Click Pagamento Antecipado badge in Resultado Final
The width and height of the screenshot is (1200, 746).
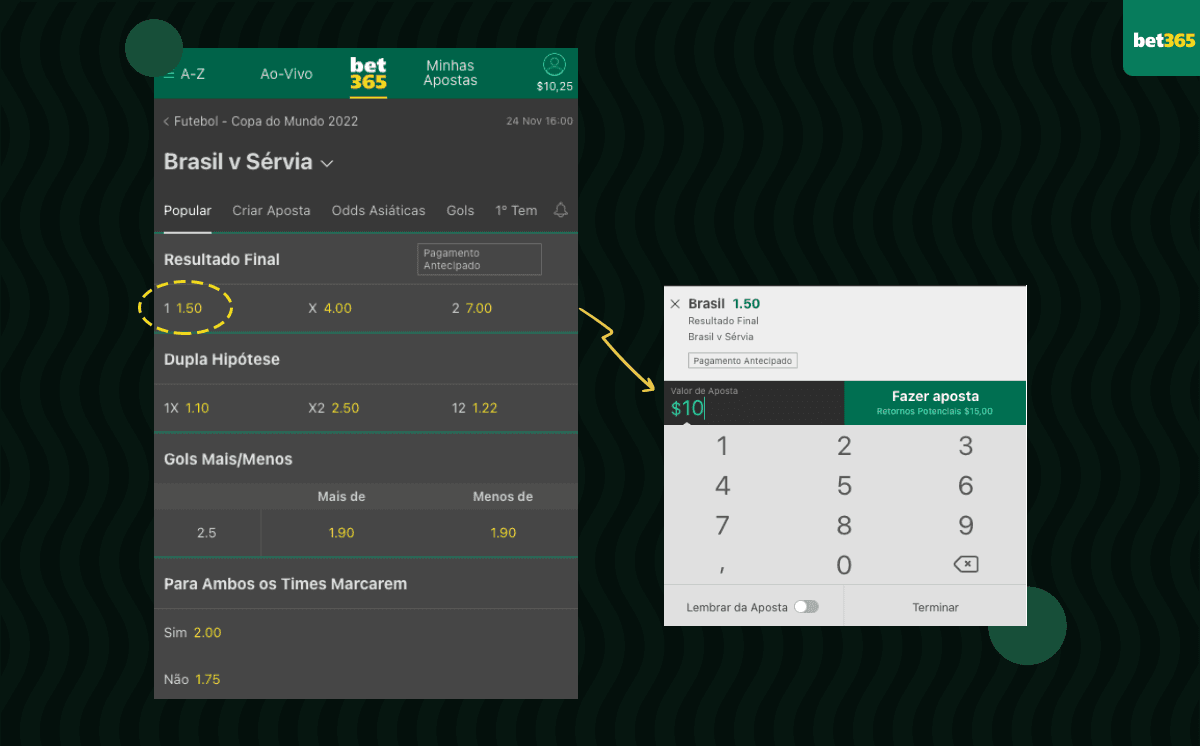point(479,259)
